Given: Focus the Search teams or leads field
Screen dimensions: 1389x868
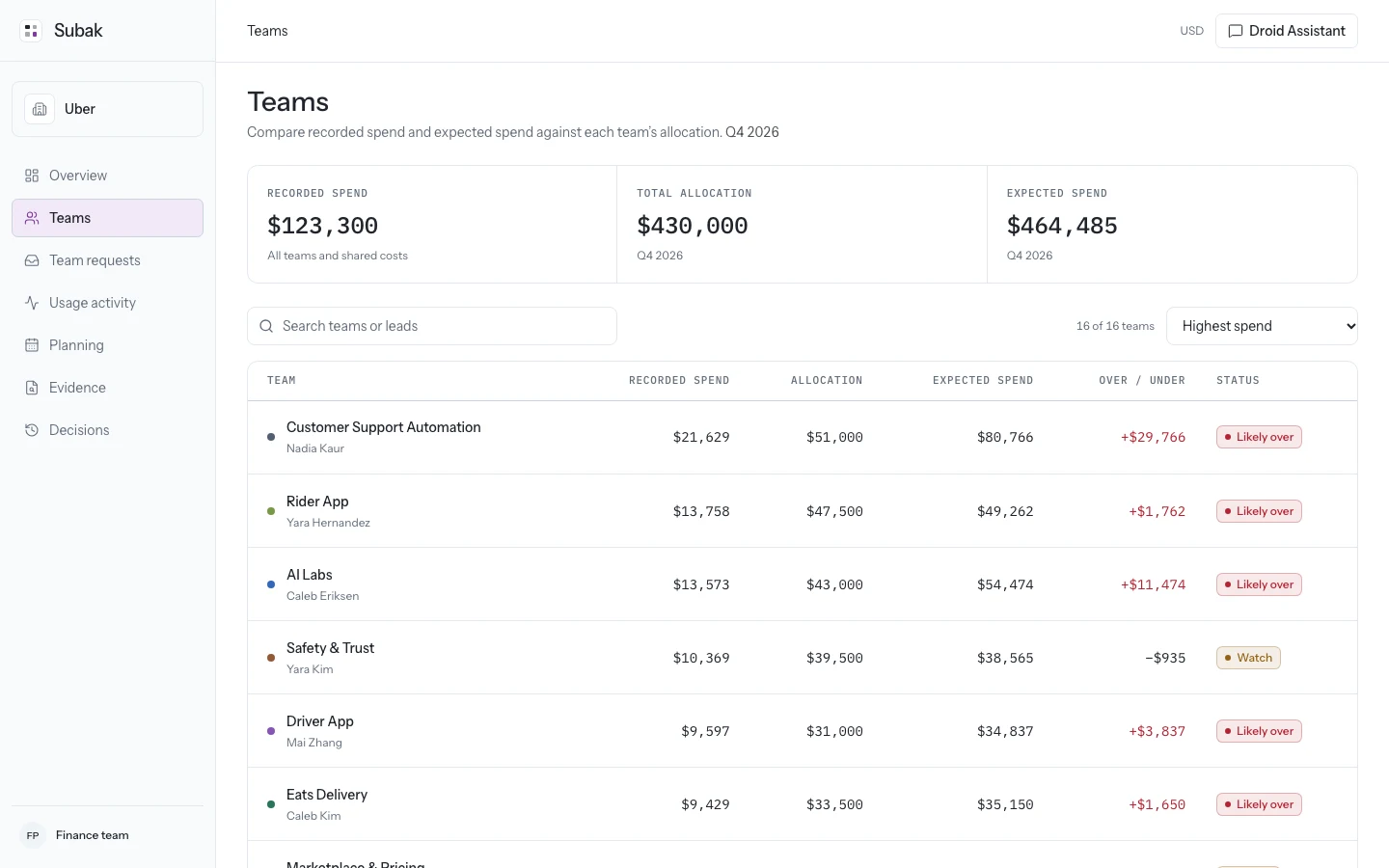Looking at the screenshot, I should point(432,326).
